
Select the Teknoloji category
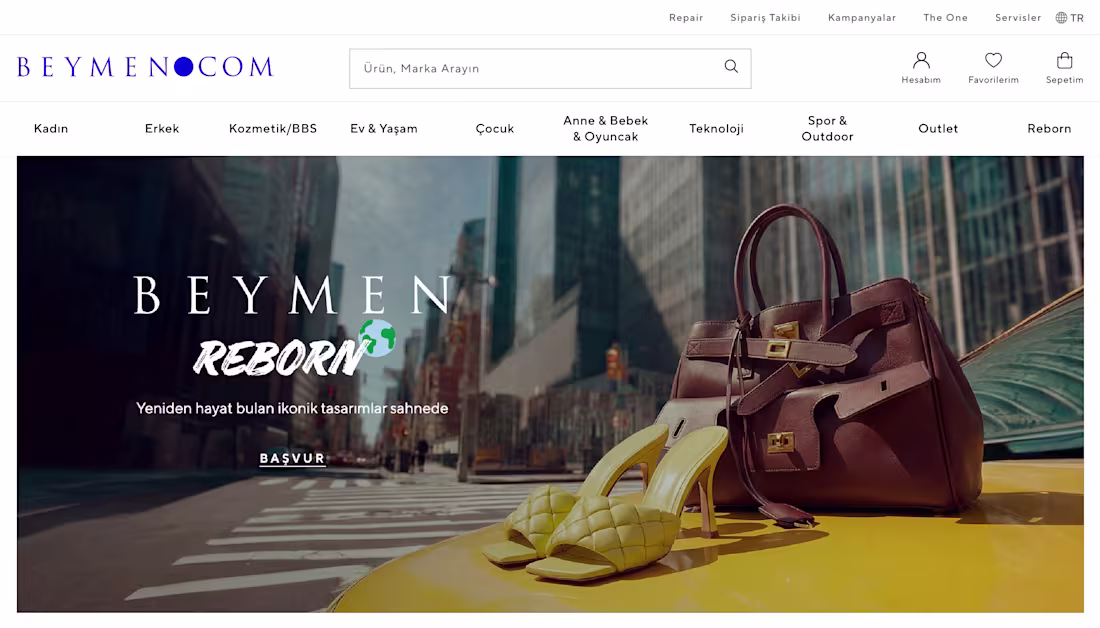tap(716, 128)
